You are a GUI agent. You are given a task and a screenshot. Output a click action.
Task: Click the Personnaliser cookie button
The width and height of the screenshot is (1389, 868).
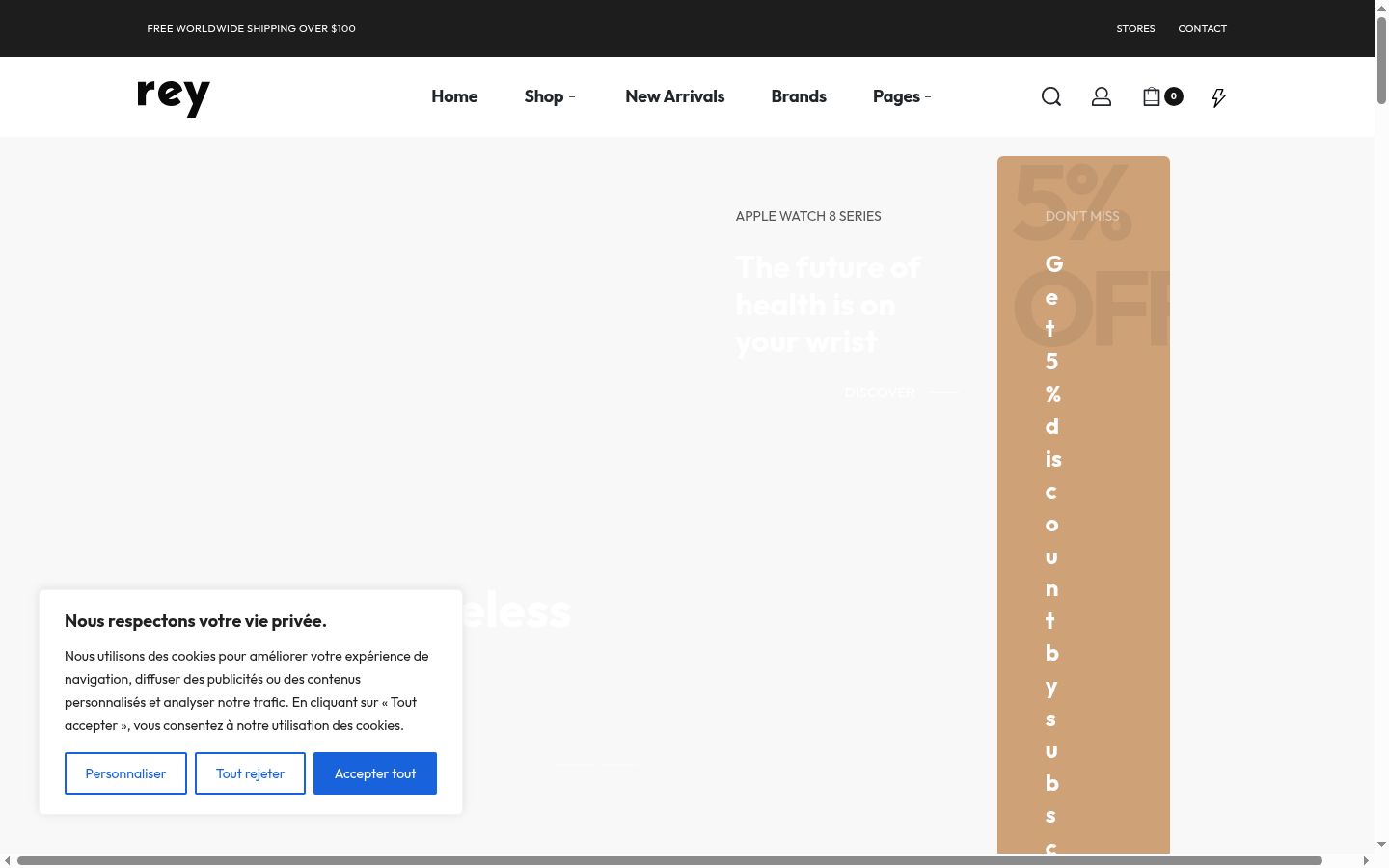pyautogui.click(x=125, y=773)
